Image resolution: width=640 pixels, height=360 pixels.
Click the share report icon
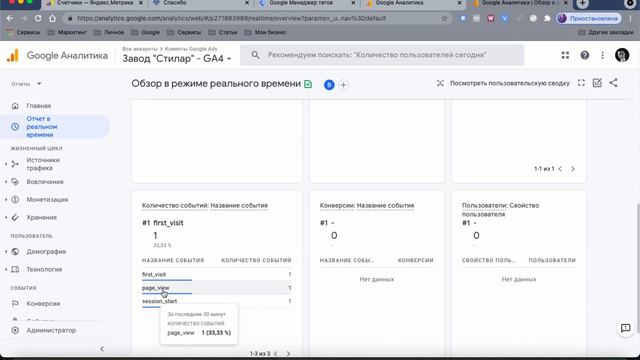click(613, 83)
